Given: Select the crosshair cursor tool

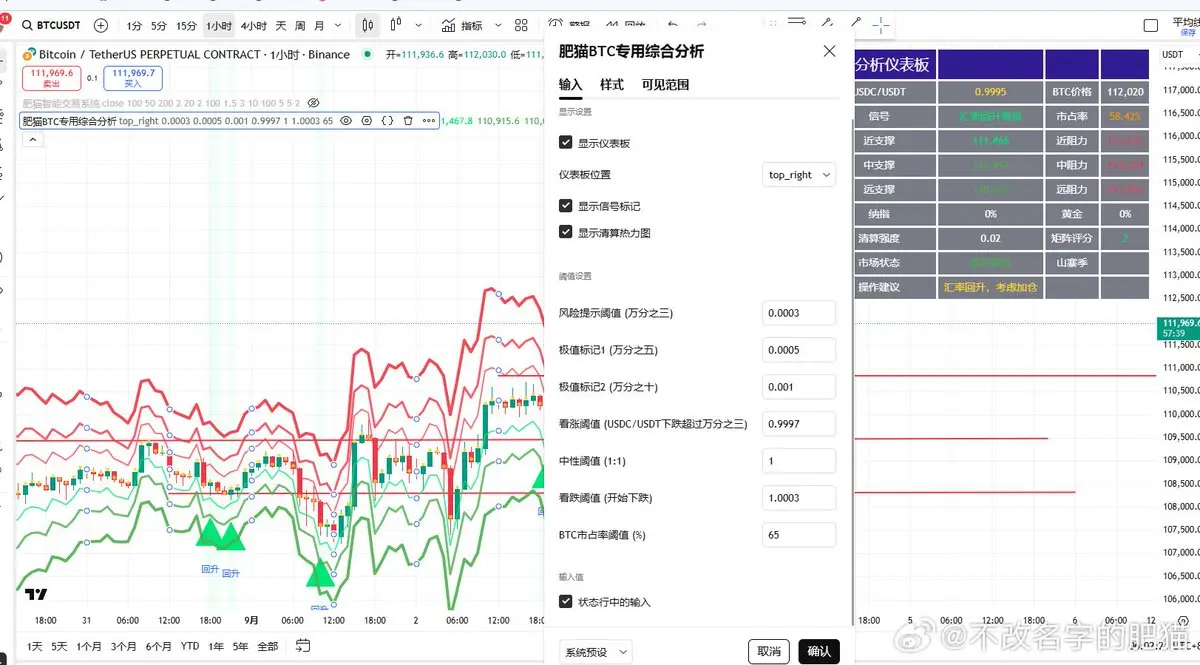Looking at the screenshot, I should click(x=881, y=24).
